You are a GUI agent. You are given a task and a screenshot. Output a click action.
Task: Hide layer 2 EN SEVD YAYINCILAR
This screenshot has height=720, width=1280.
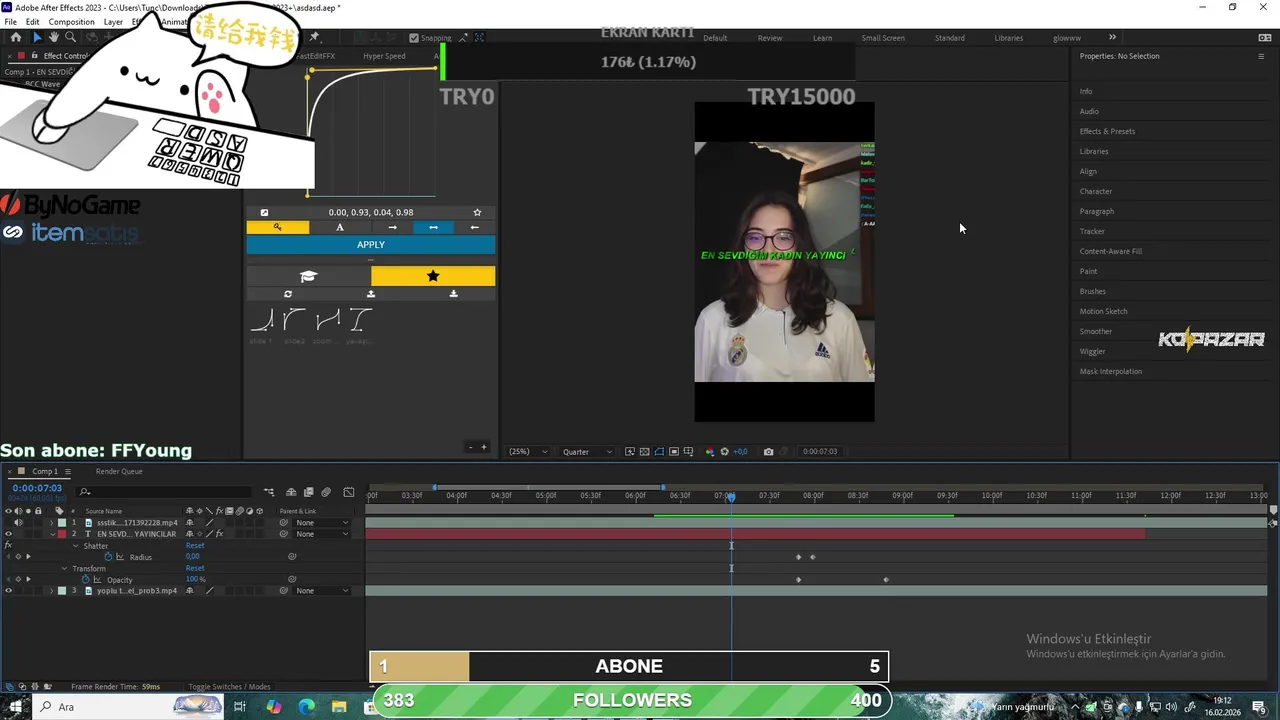[x=8, y=534]
